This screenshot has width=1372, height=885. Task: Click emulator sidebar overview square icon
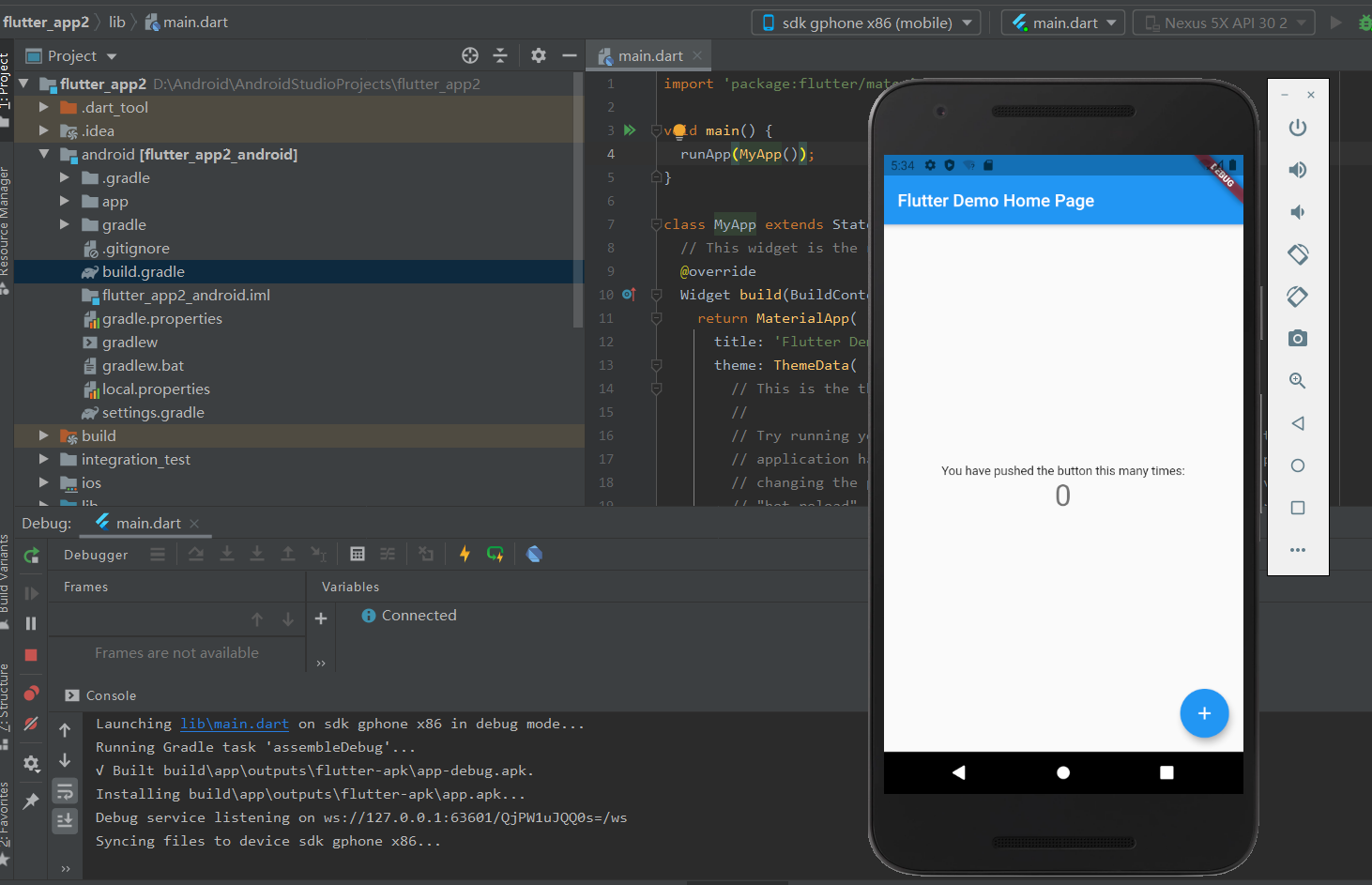pos(1298,508)
